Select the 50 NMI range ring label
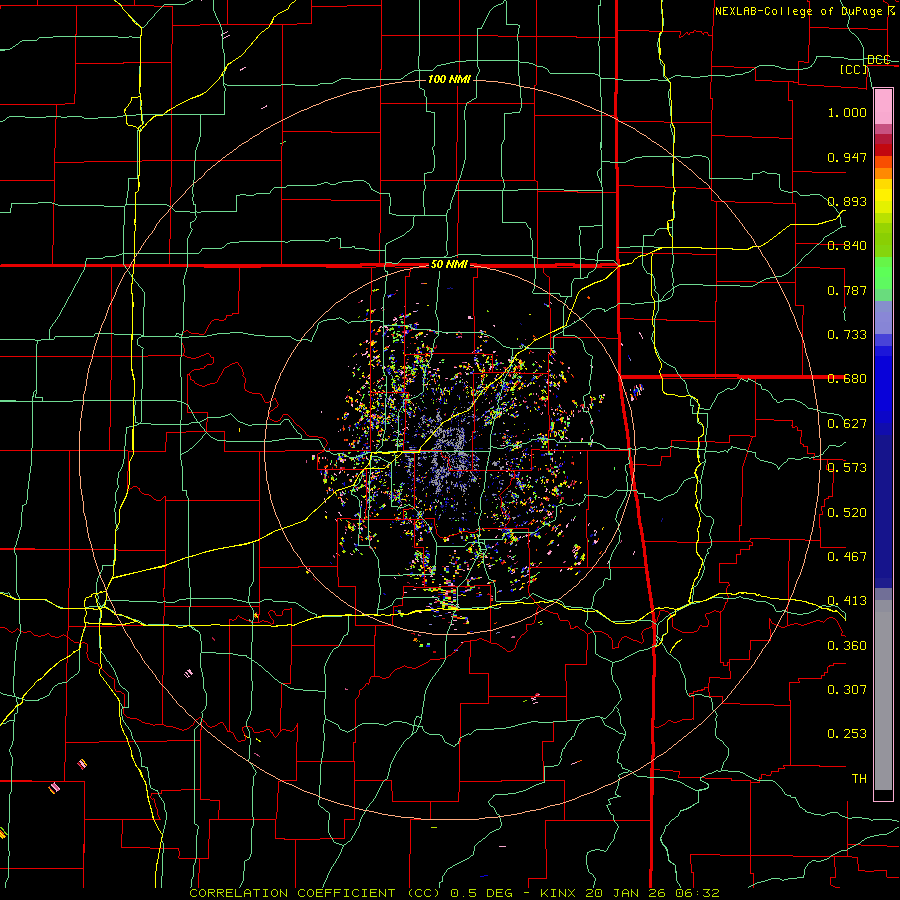 click(449, 264)
